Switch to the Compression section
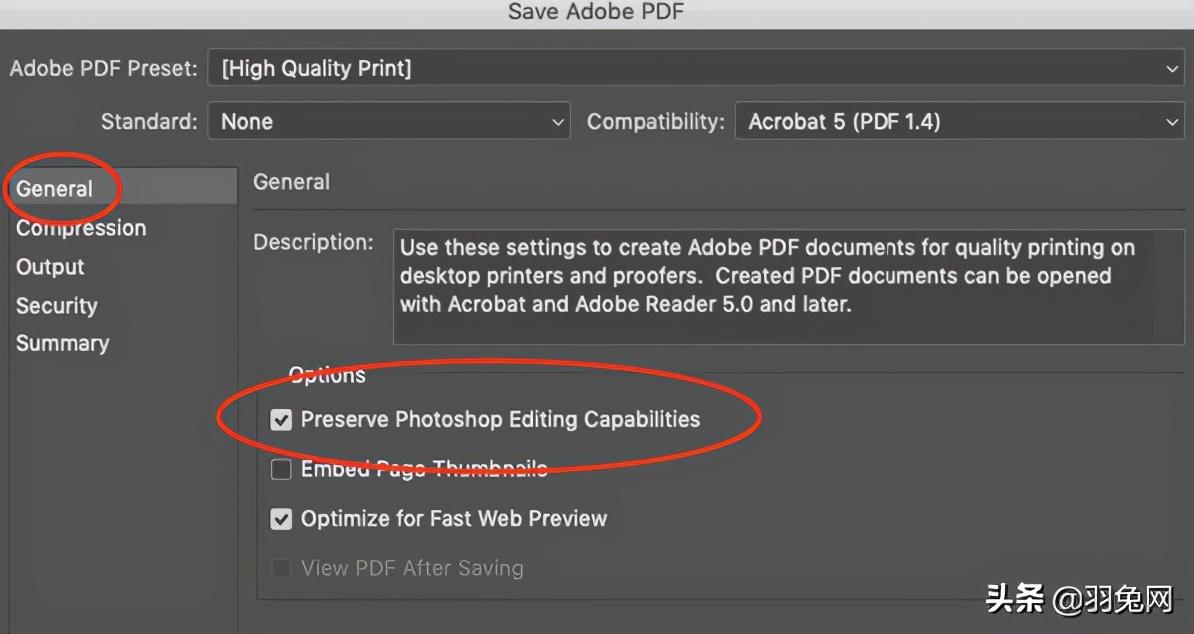The width and height of the screenshot is (1194, 634). (81, 228)
